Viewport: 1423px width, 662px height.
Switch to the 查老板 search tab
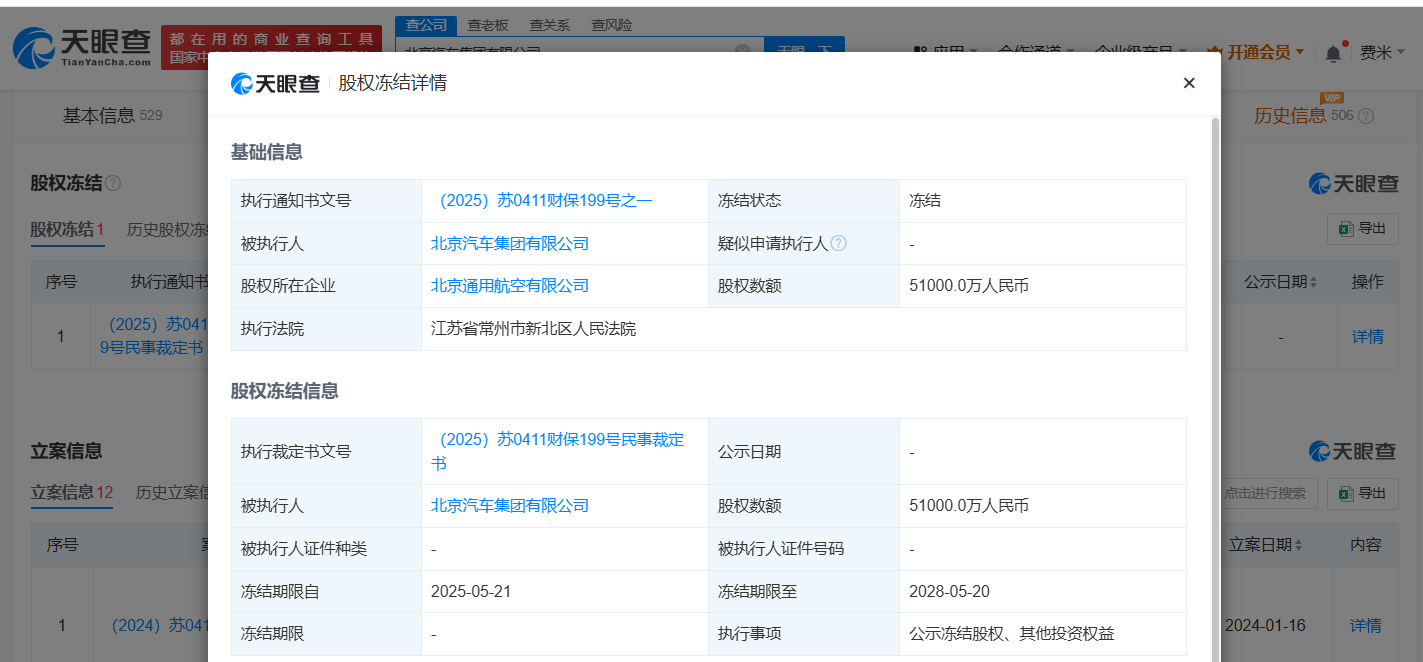488,25
